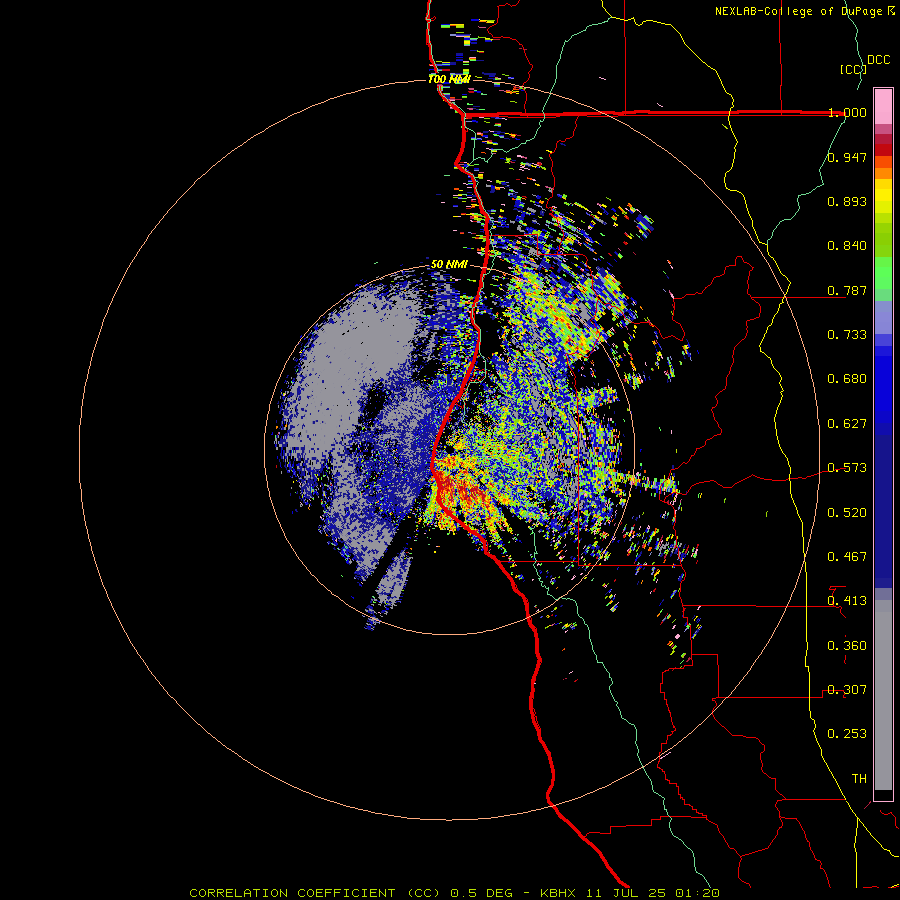Click the 50 NMI range ring label

[x=449, y=265]
